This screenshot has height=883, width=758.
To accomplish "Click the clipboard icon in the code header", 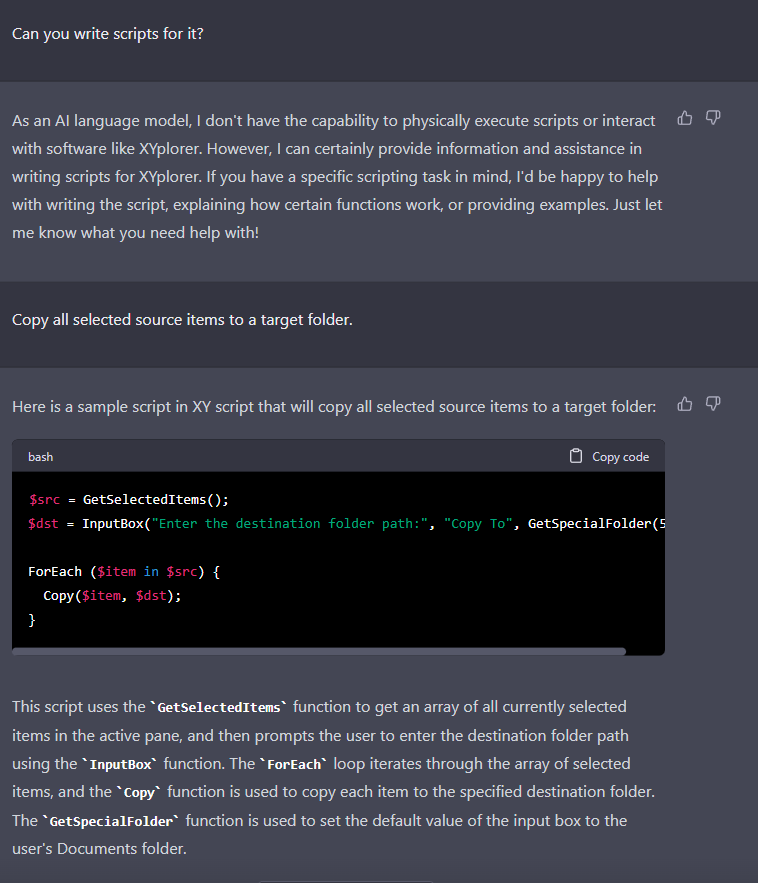I will (576, 455).
